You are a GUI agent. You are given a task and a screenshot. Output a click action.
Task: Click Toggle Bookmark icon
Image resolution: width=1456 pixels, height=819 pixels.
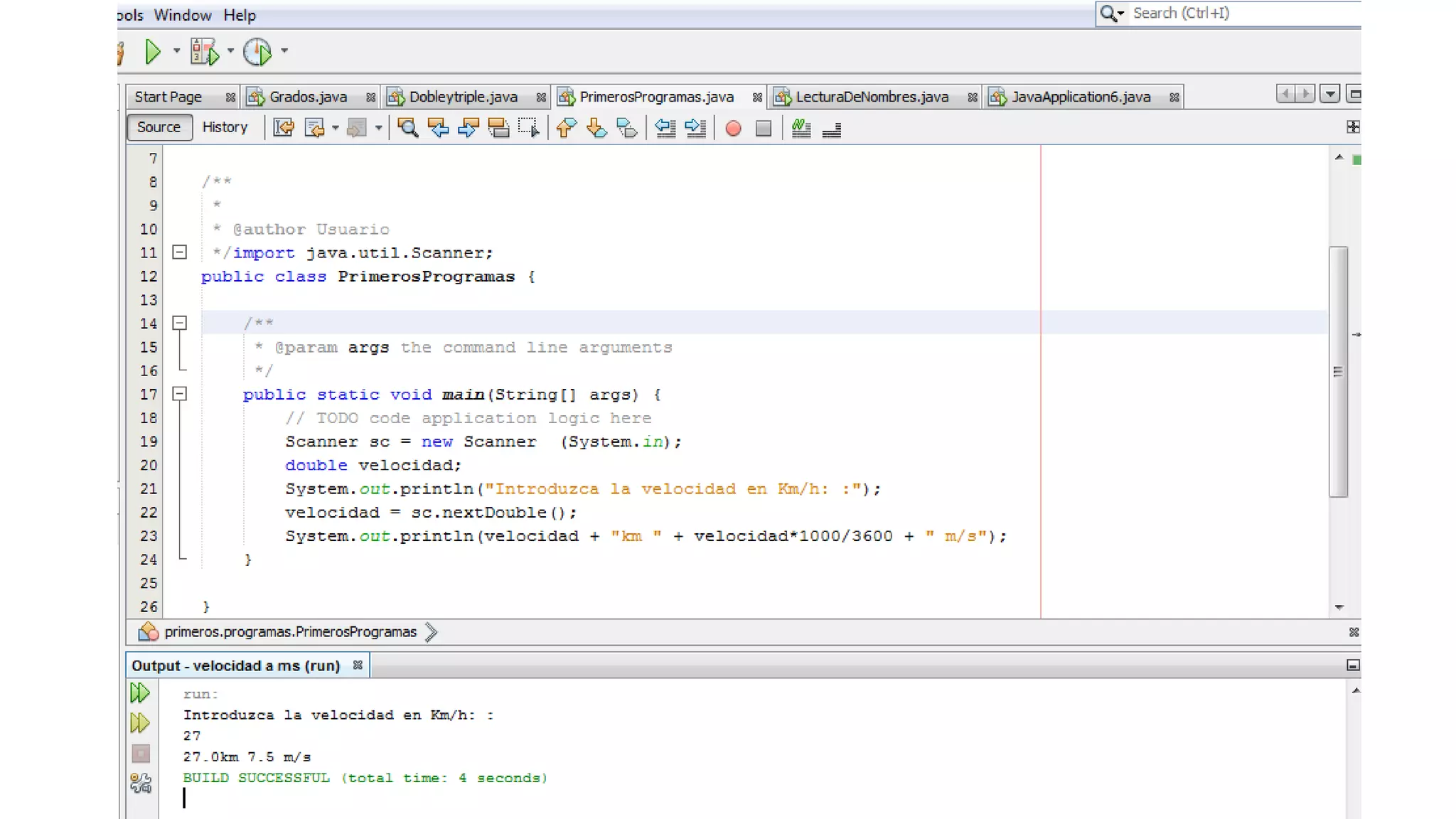pos(627,128)
